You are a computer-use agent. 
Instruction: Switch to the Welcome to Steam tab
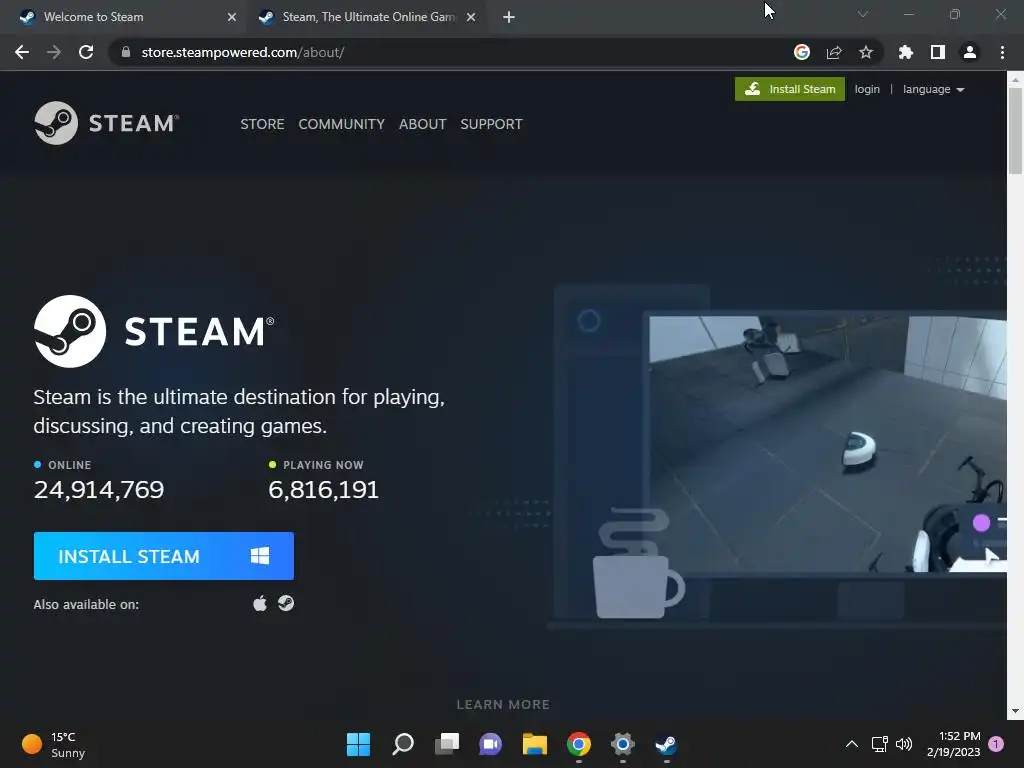coord(123,17)
